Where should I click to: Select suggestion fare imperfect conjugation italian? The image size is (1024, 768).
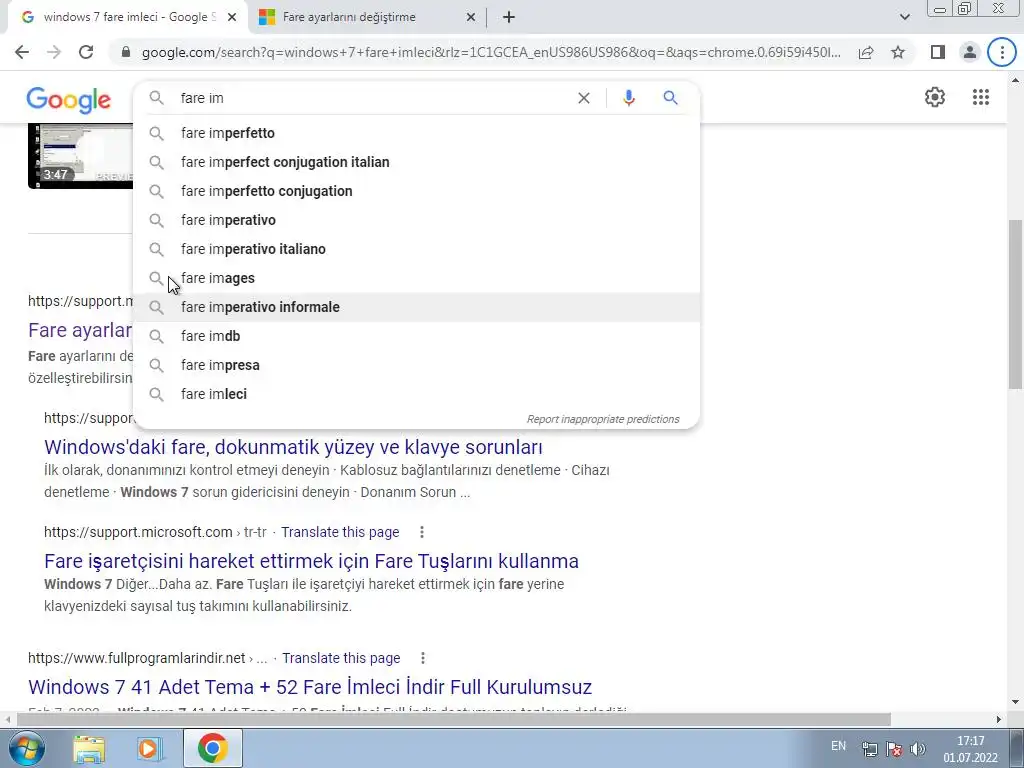click(x=417, y=162)
